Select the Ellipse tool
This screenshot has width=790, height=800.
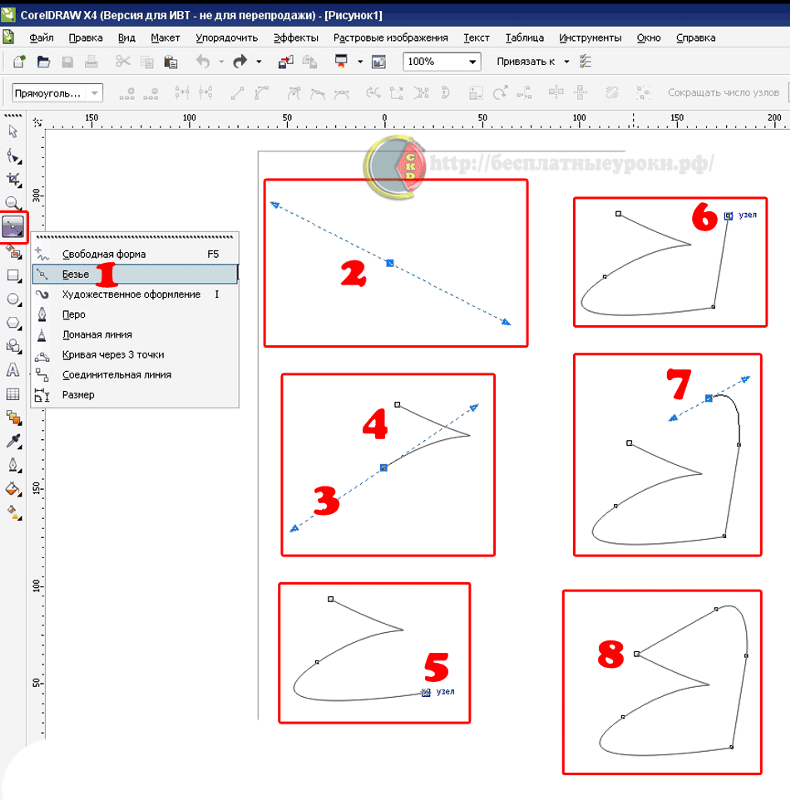click(13, 299)
